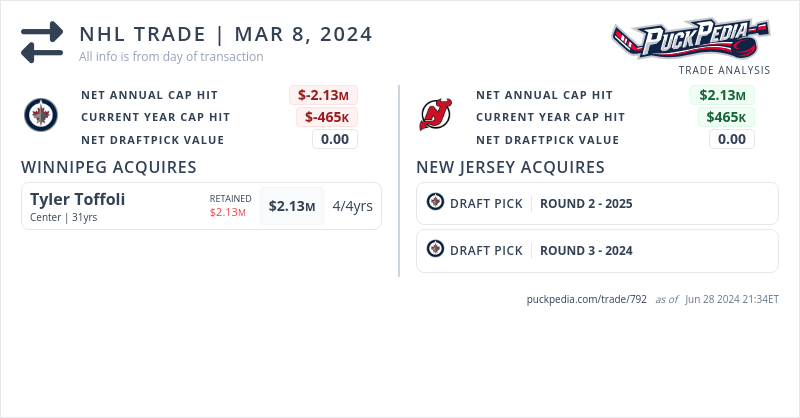
Task: Click the Winnipeg Acquires heading
Action: pyautogui.click(x=108, y=167)
